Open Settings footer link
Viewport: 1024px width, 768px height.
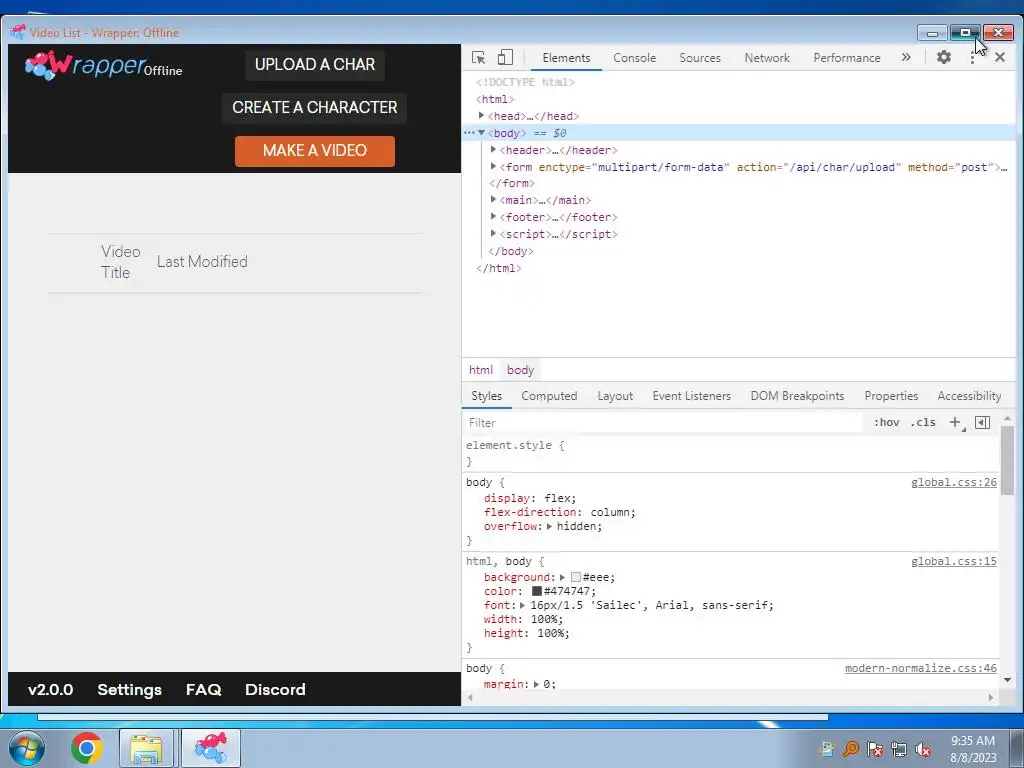pos(129,690)
